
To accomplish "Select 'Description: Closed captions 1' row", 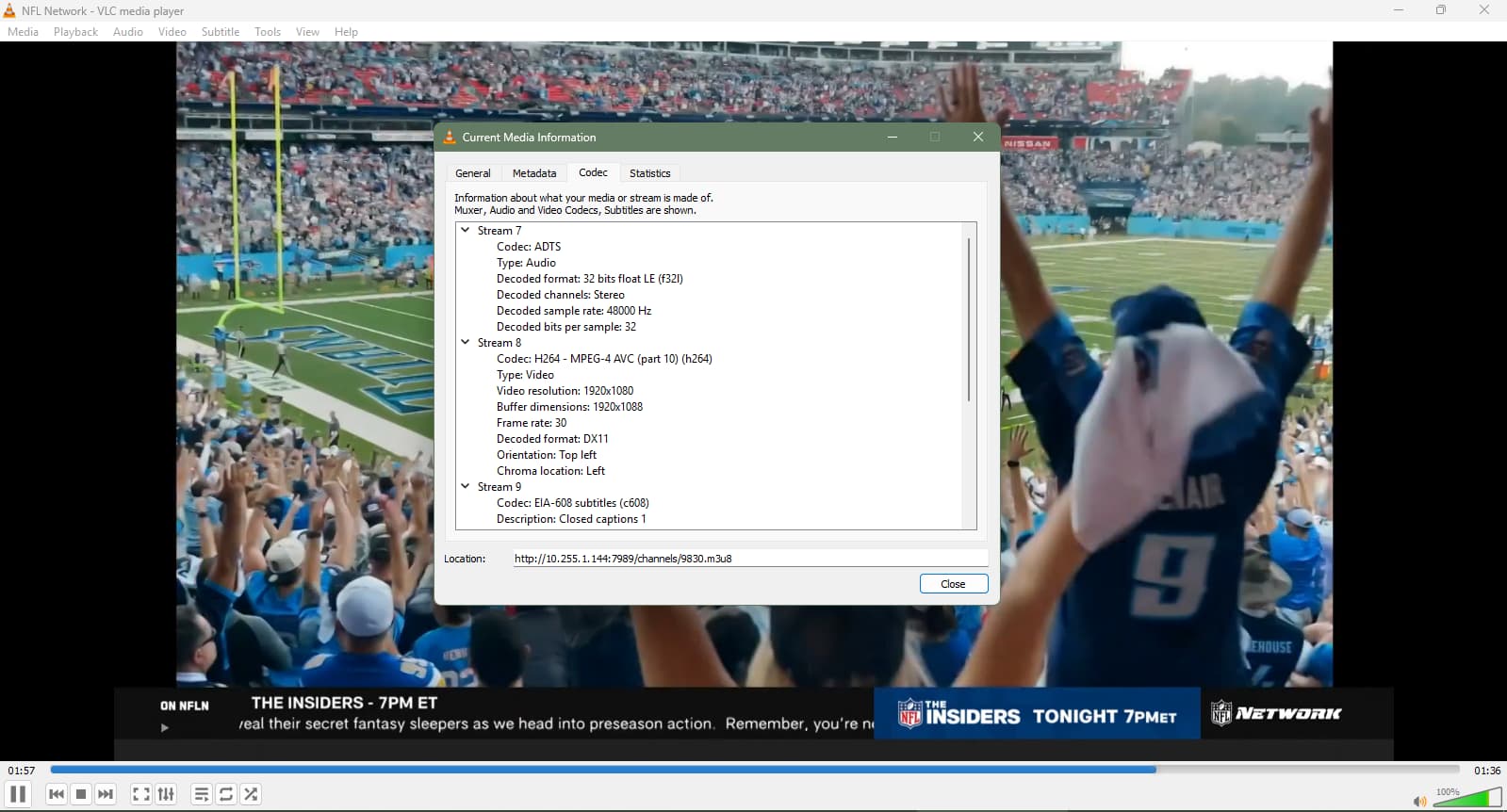I will click(x=571, y=519).
